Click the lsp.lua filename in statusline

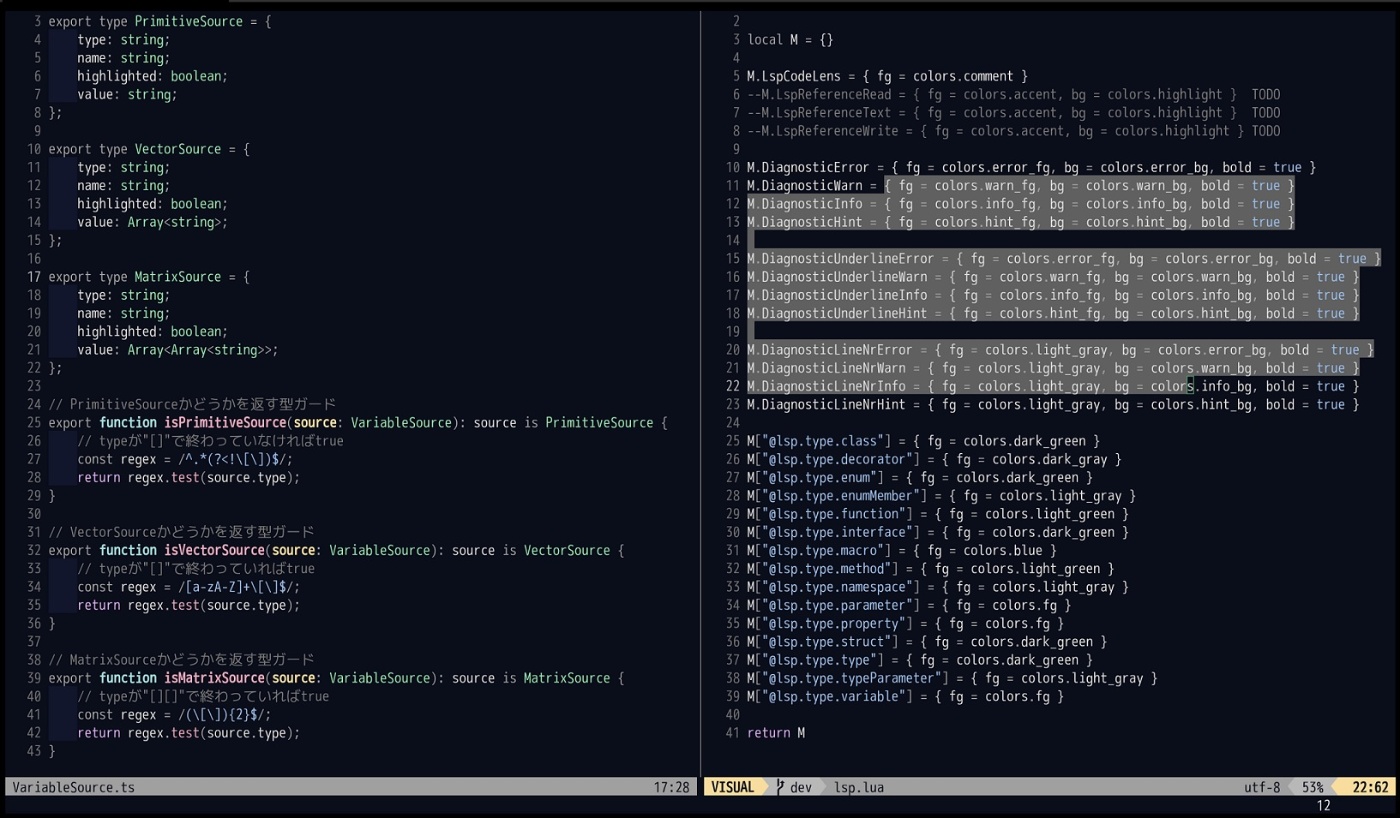pyautogui.click(x=859, y=787)
